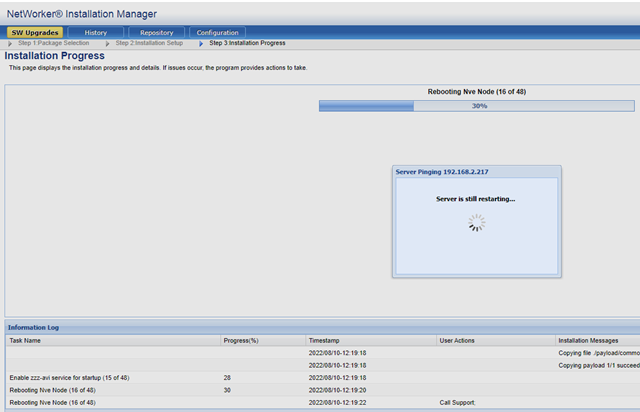Click the Server Pinging 192.168.2.217 dialog title
This screenshot has height=412, width=640.
[442, 172]
